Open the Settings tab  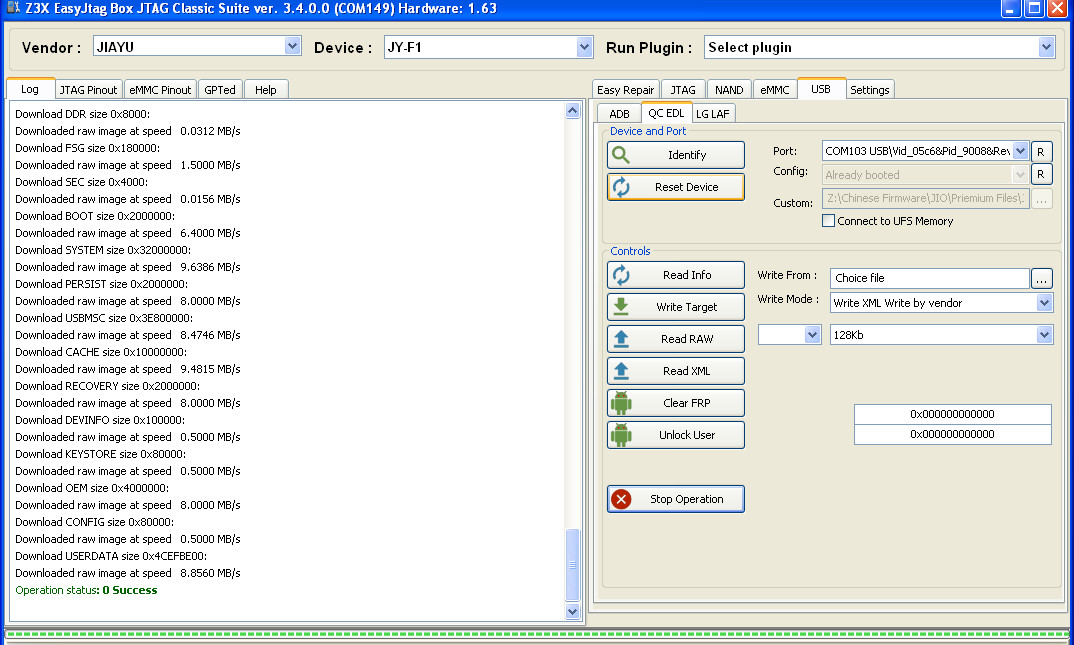point(870,90)
